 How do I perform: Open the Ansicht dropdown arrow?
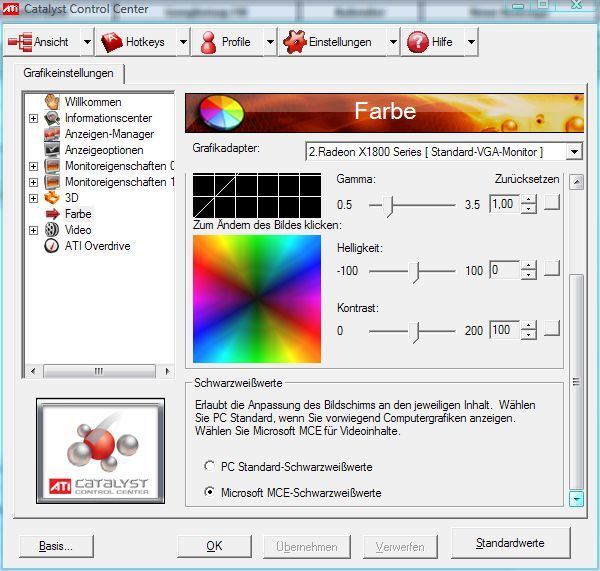pyautogui.click(x=88, y=42)
